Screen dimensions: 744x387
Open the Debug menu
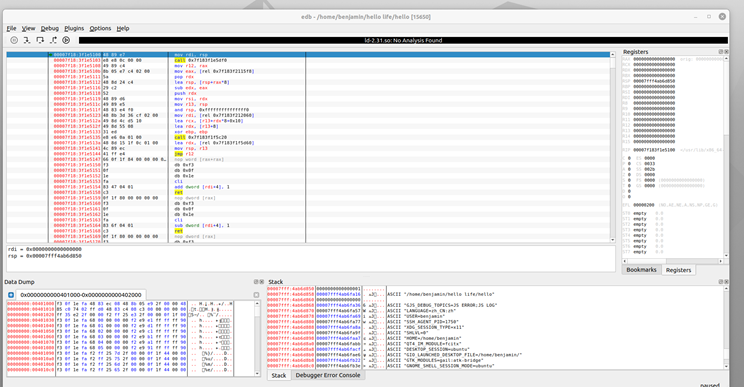pyautogui.click(x=50, y=28)
